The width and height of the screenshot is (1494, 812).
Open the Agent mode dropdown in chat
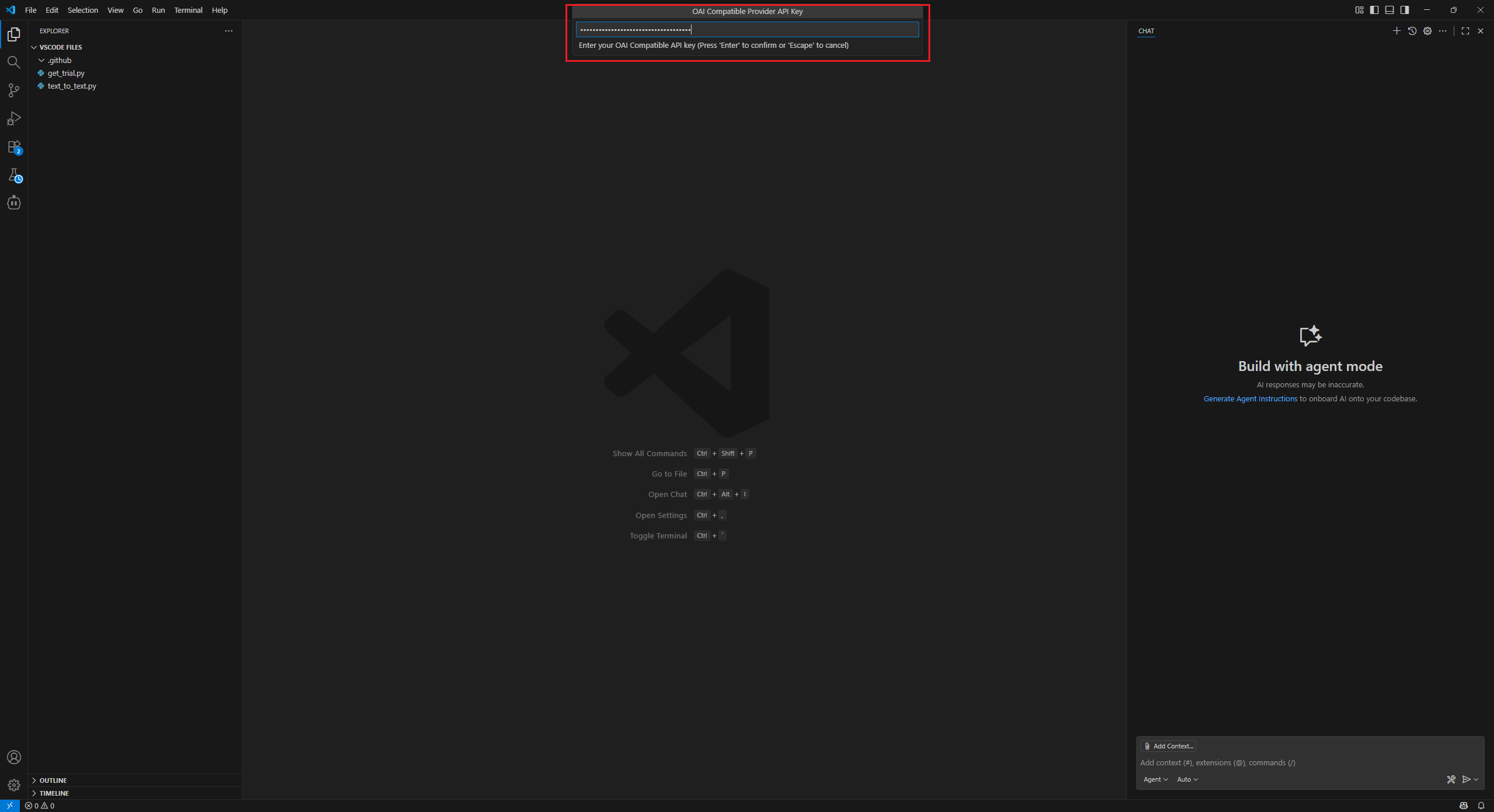click(1155, 779)
